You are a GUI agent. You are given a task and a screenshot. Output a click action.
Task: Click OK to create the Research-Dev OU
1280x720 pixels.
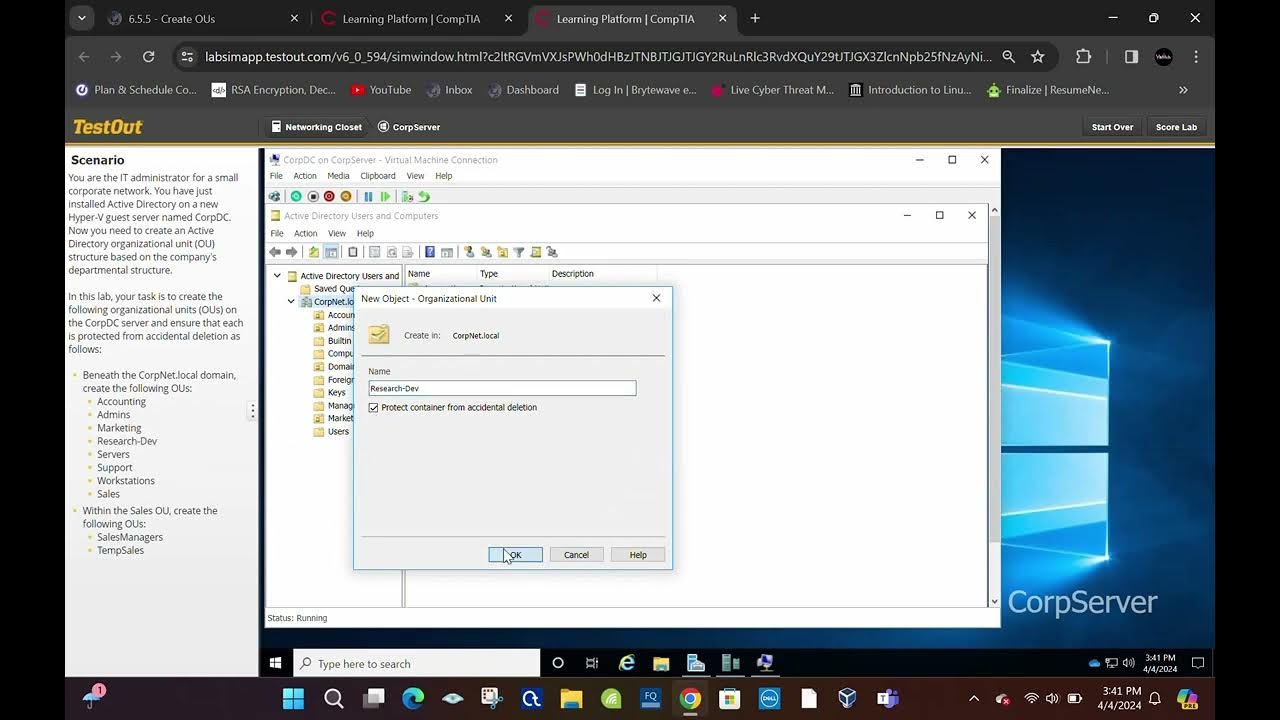[515, 555]
